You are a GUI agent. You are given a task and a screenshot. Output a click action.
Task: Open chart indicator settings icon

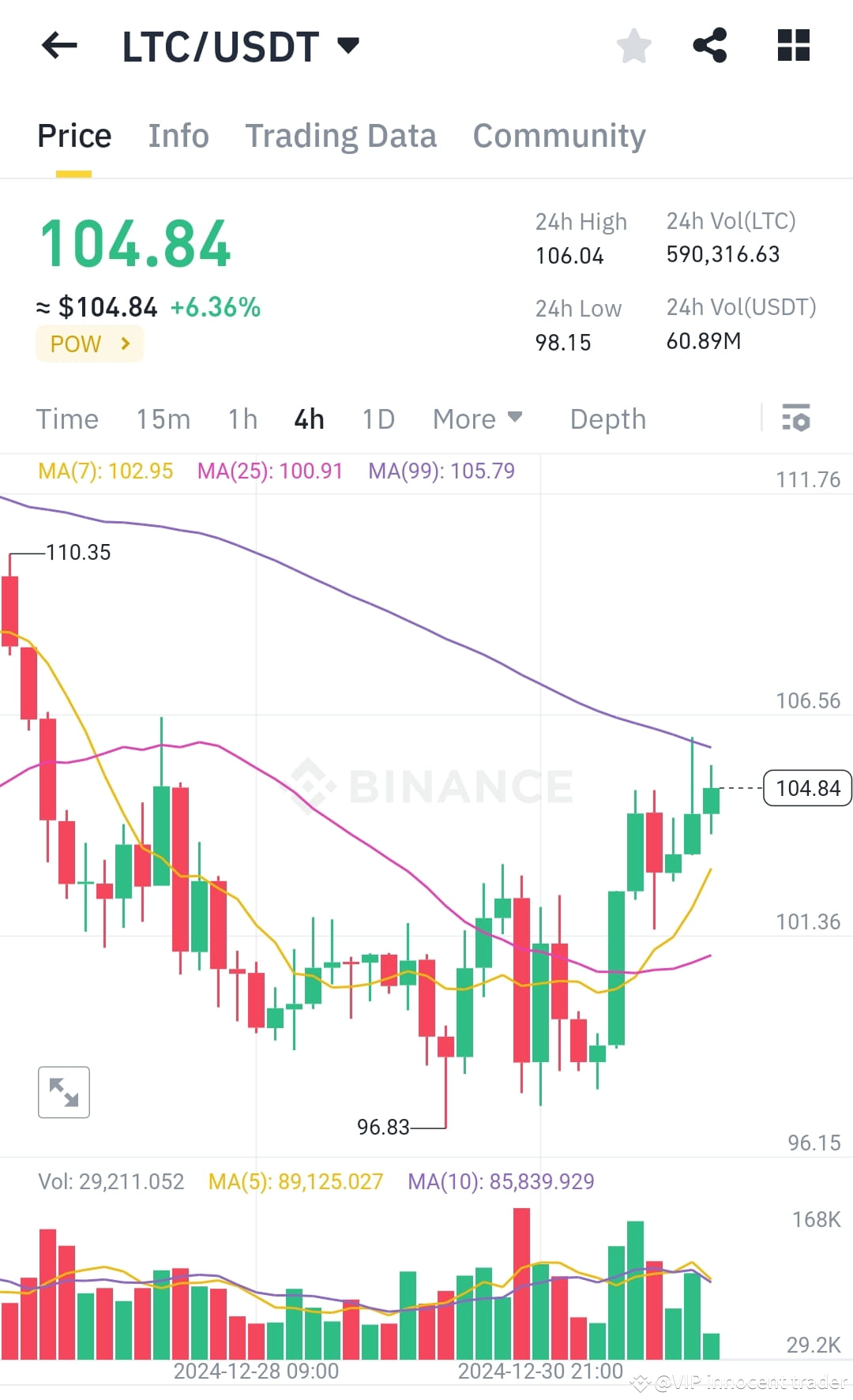click(x=797, y=418)
